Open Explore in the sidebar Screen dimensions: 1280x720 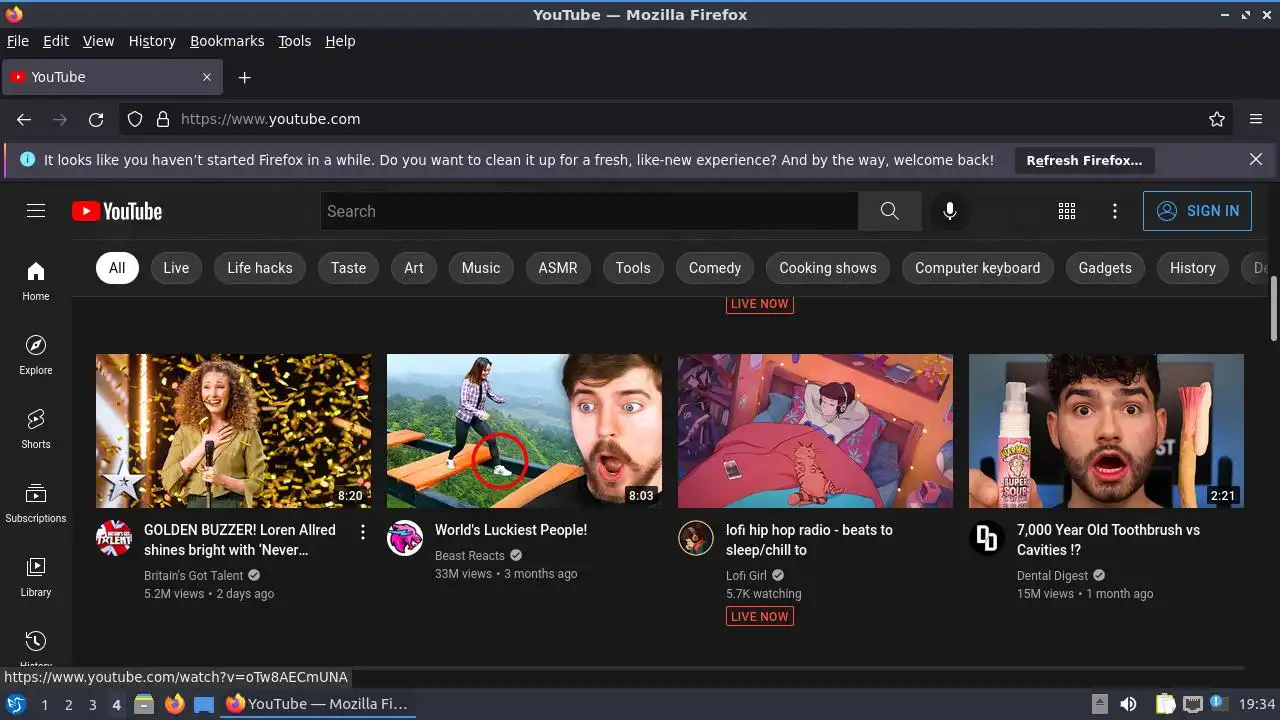[x=36, y=355]
